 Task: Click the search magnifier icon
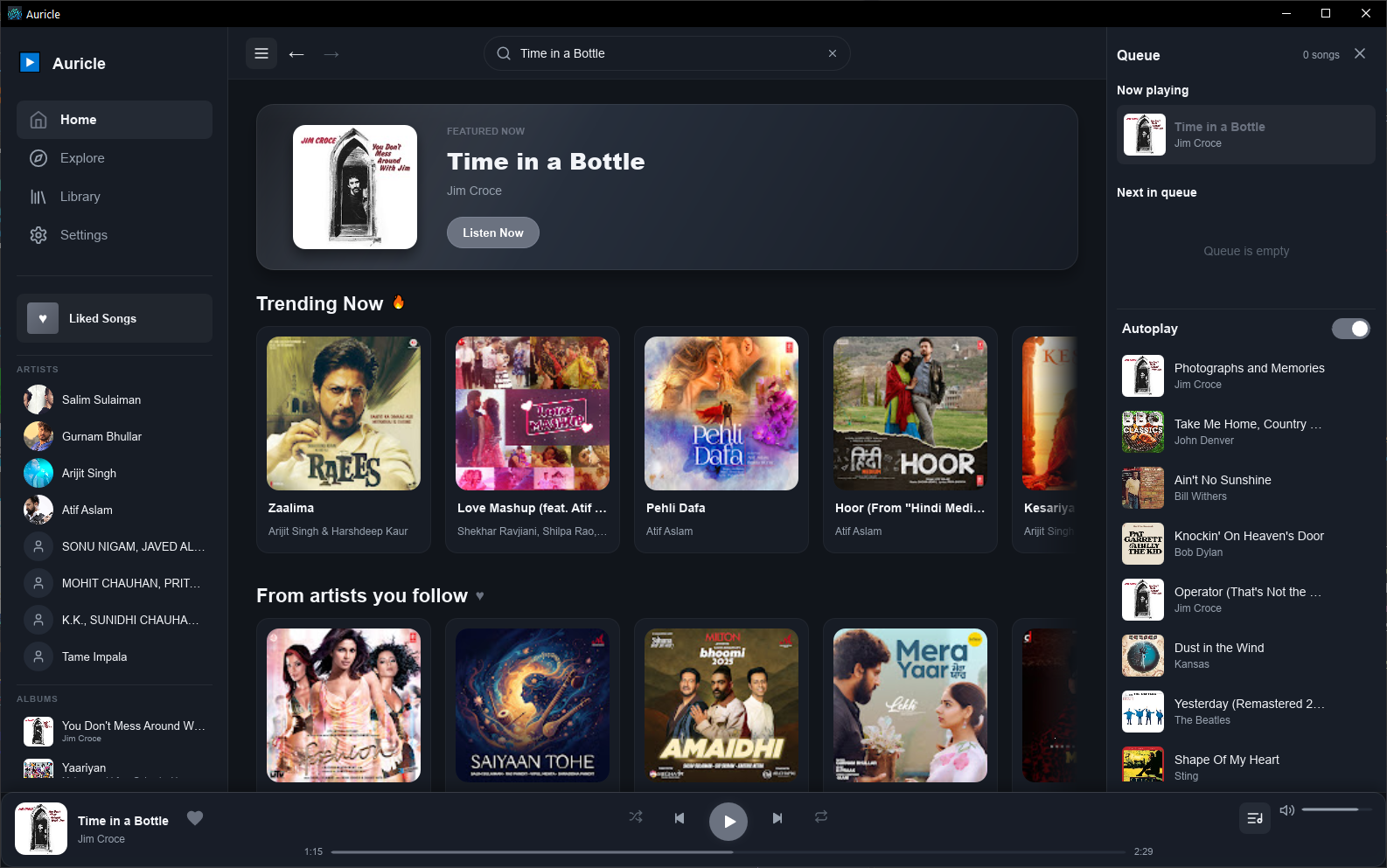coord(504,53)
